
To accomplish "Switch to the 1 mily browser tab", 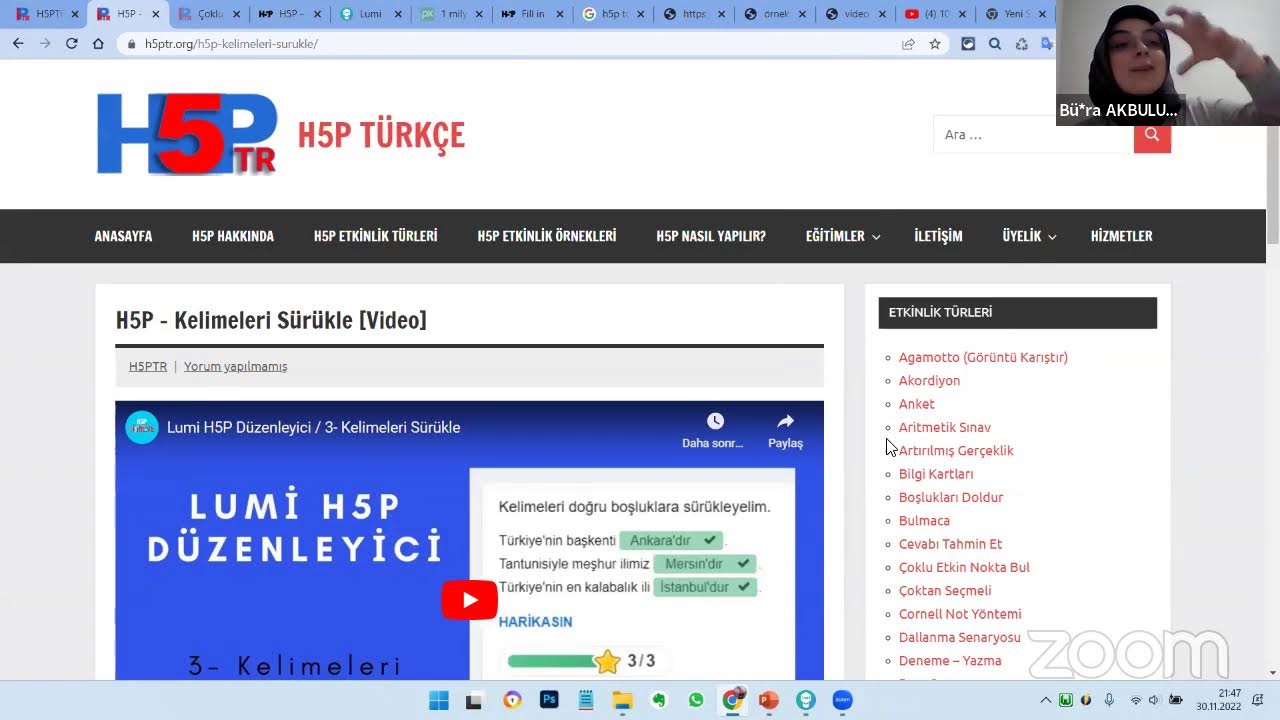I will point(452,14).
